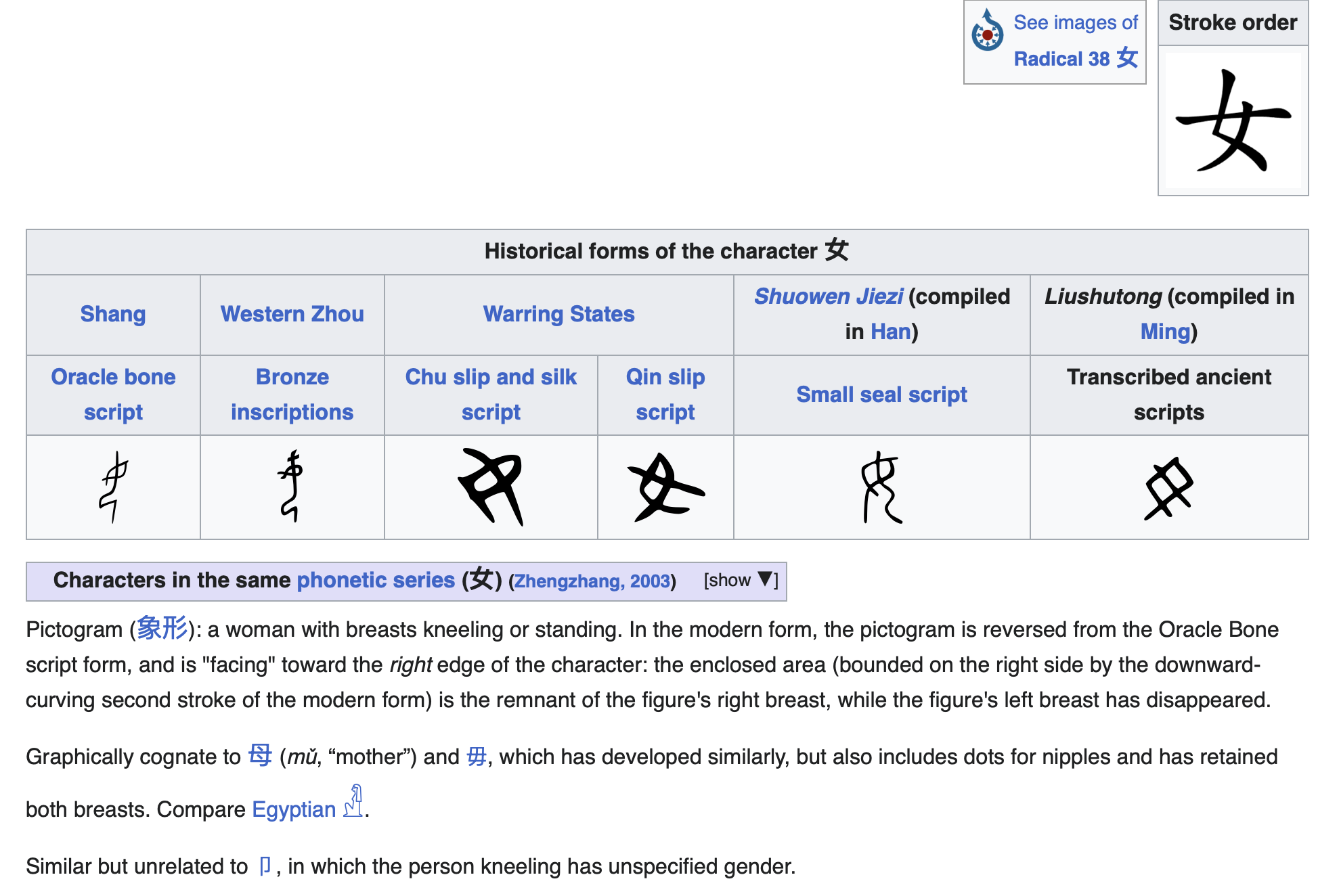Click the Ming dynasty link

click(x=1164, y=332)
